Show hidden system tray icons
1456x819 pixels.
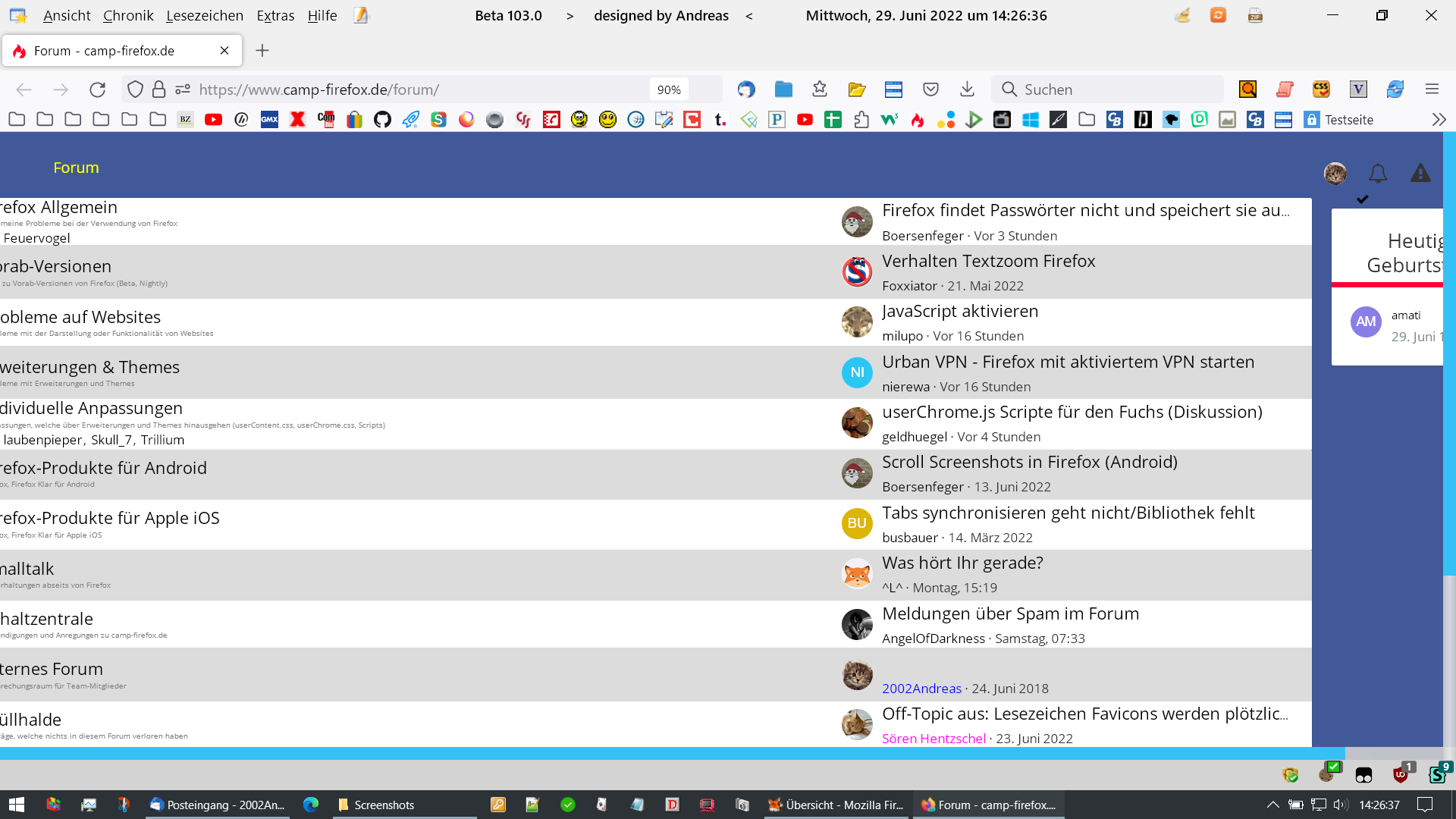click(1272, 805)
